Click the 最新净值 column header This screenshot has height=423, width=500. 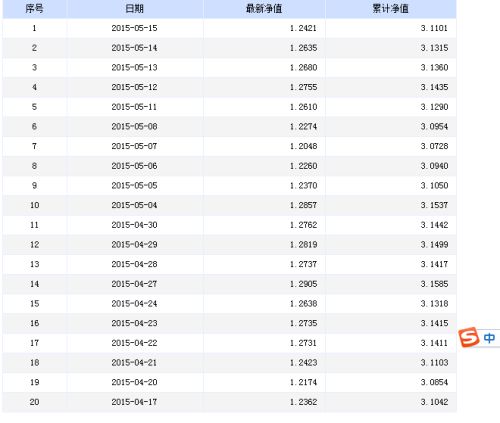tap(264, 9)
